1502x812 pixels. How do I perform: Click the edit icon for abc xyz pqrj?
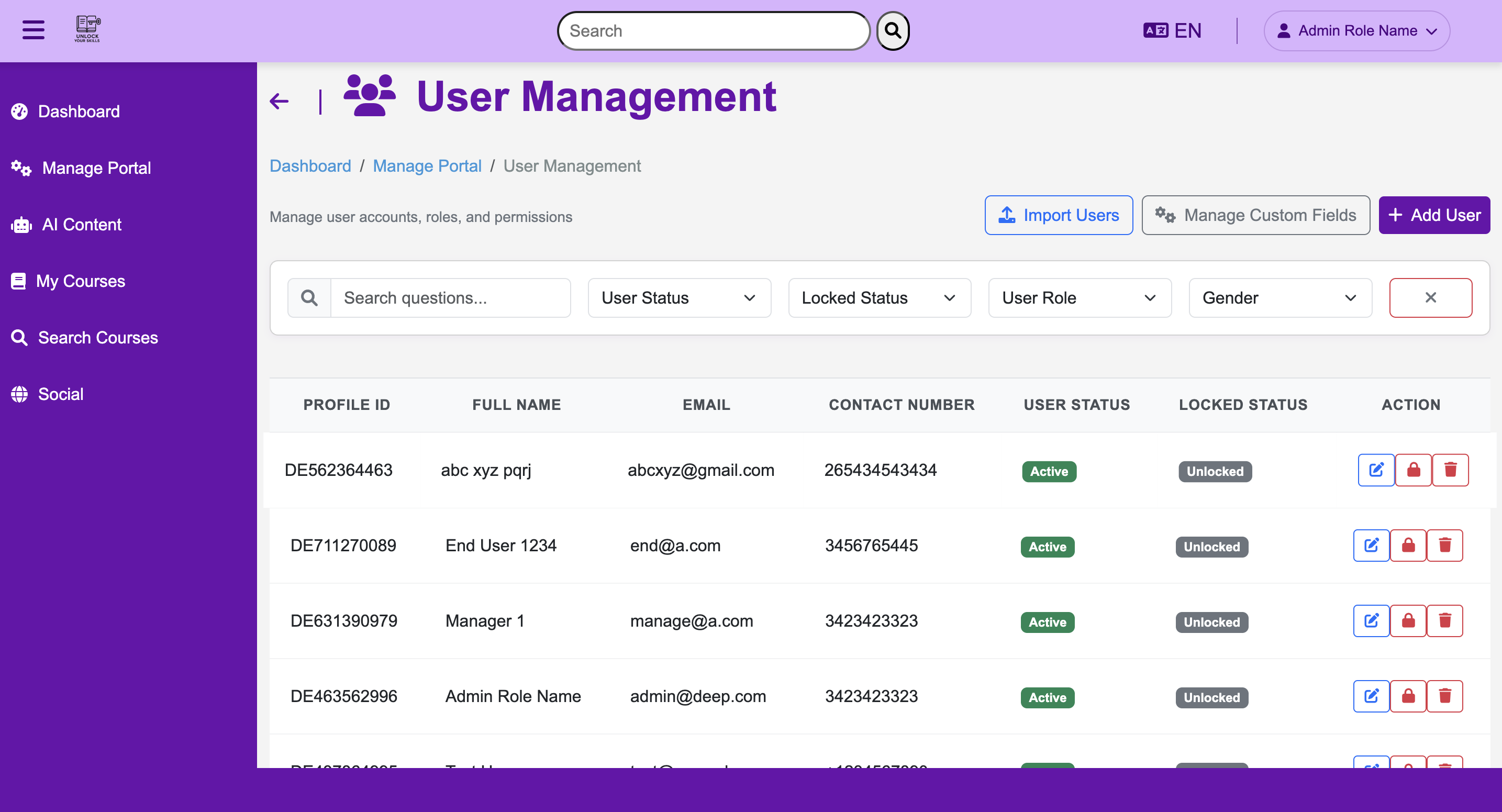(1376, 470)
